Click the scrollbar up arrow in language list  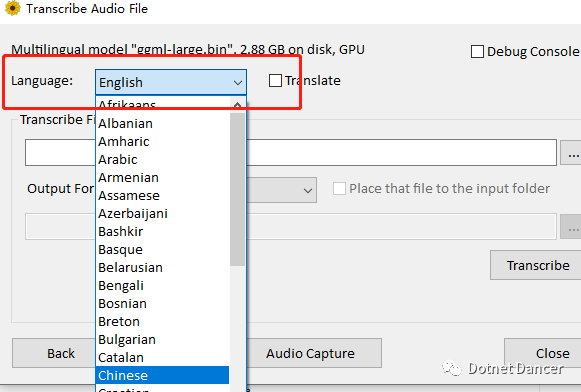click(x=237, y=105)
